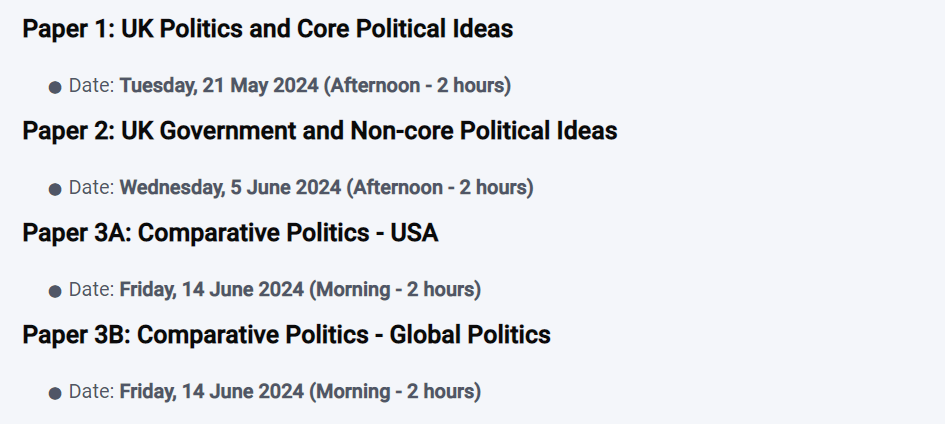Image resolution: width=945 pixels, height=424 pixels.
Task: Click the Paper 1 UK Politics heading
Action: pos(268,29)
